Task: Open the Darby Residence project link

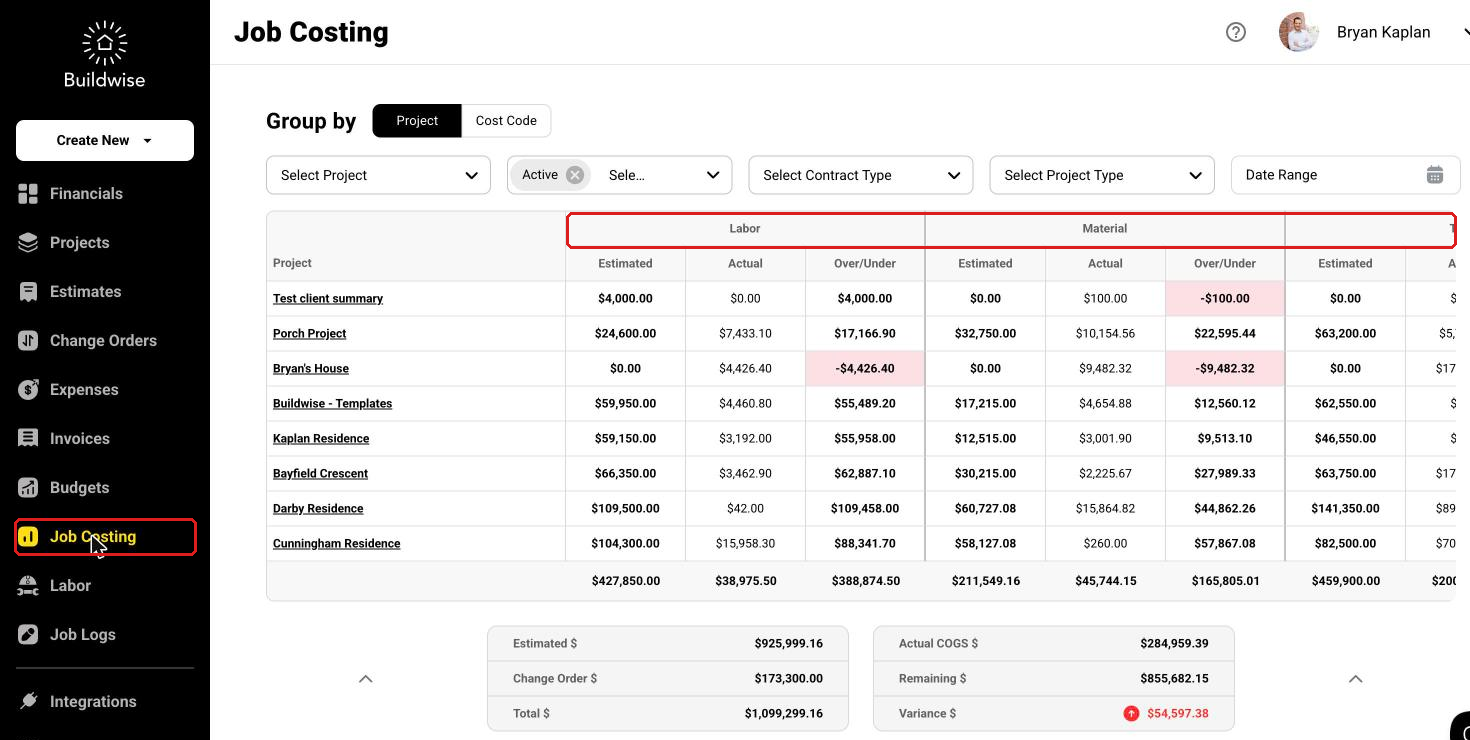Action: click(x=318, y=509)
